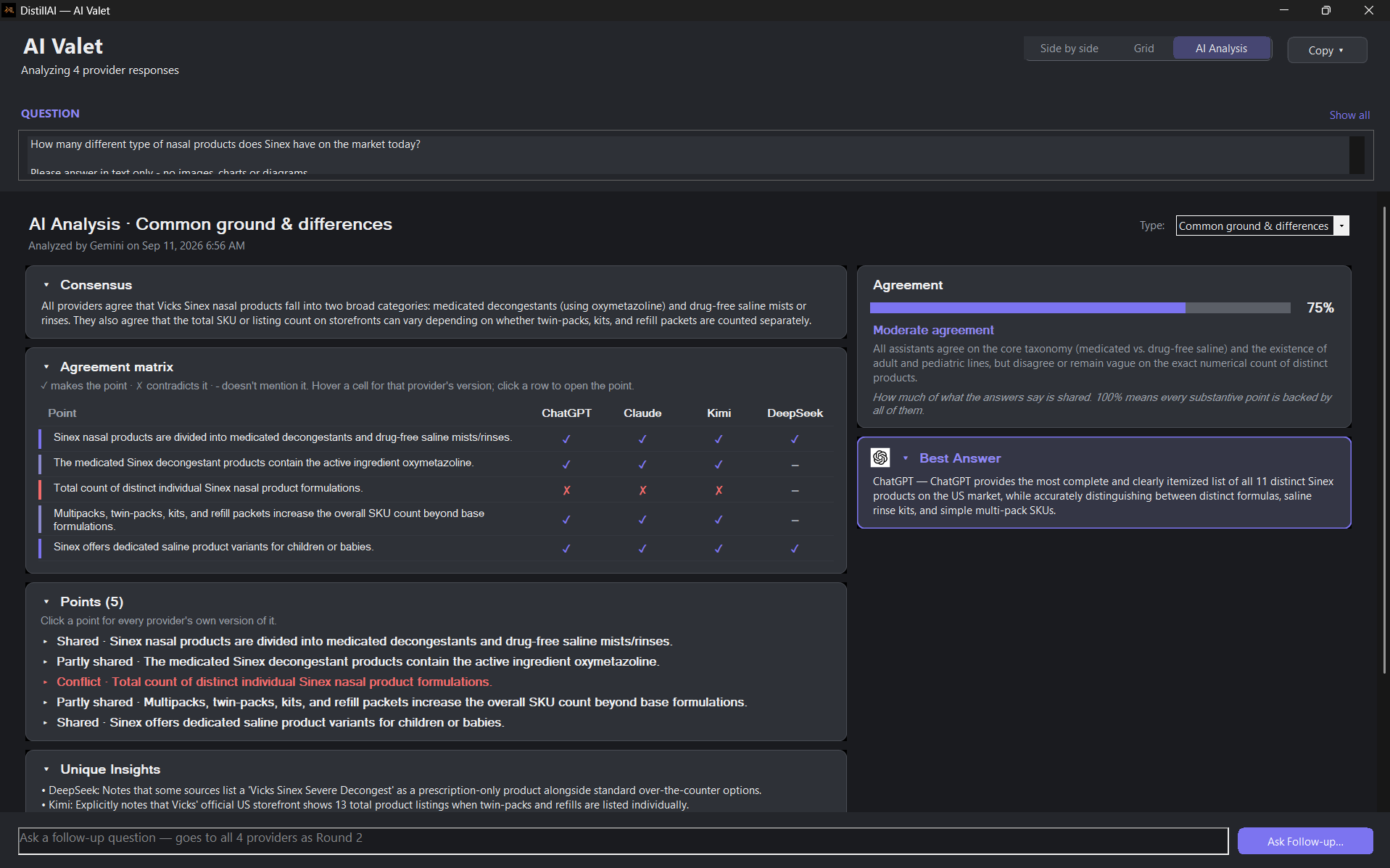
Task: Click ChatGPT checkmark for oxymetazoline row
Action: click(x=566, y=464)
